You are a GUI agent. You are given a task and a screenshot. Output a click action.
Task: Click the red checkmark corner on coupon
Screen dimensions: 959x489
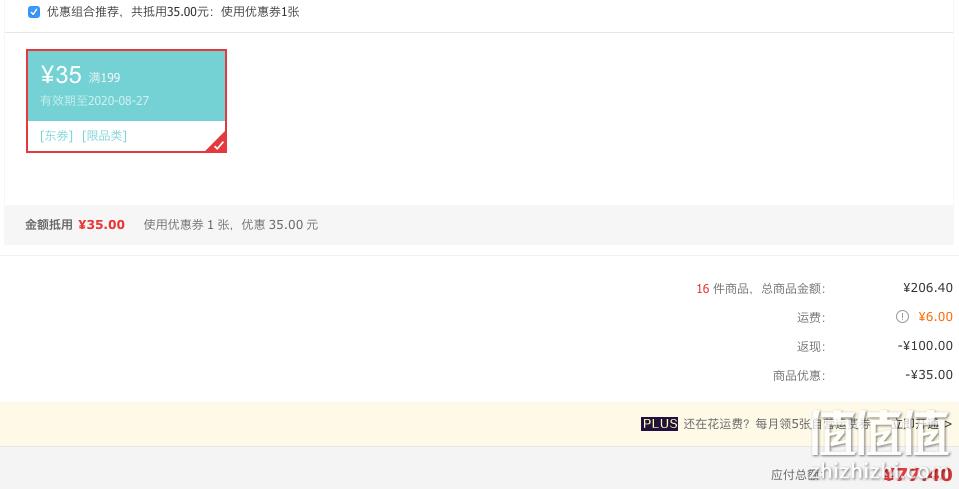[x=218, y=144]
